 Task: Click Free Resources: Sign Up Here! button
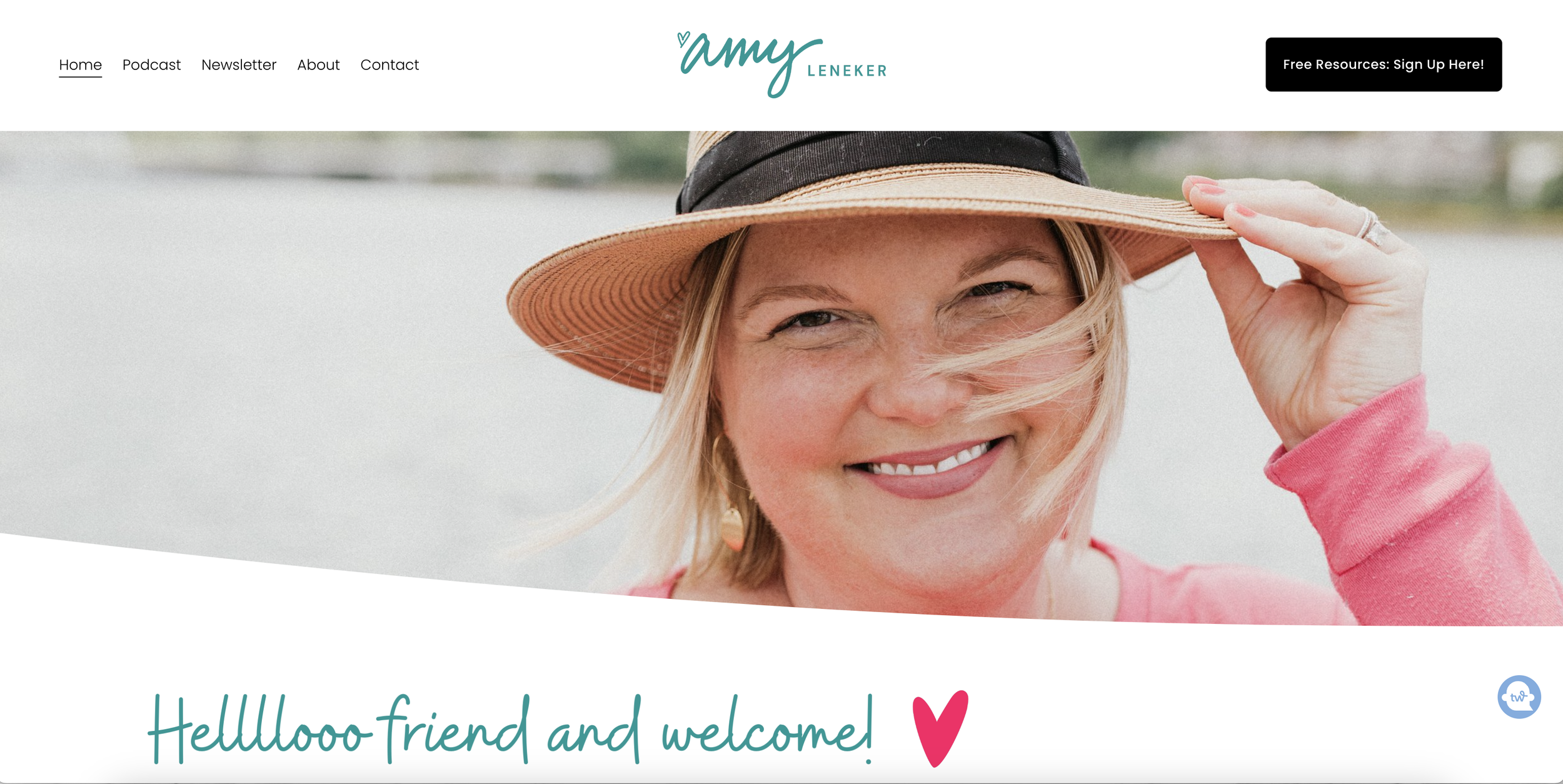[x=1384, y=64]
